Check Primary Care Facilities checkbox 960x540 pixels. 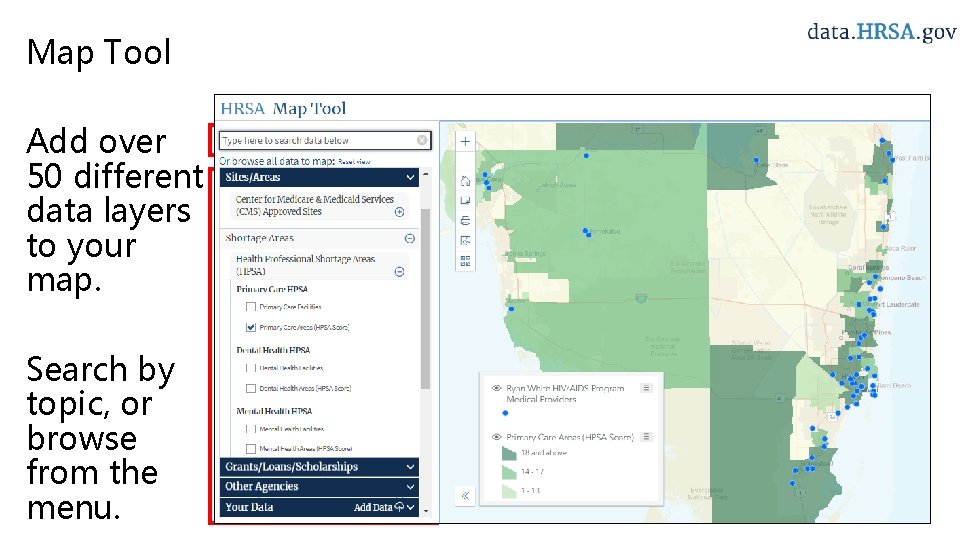(250, 307)
